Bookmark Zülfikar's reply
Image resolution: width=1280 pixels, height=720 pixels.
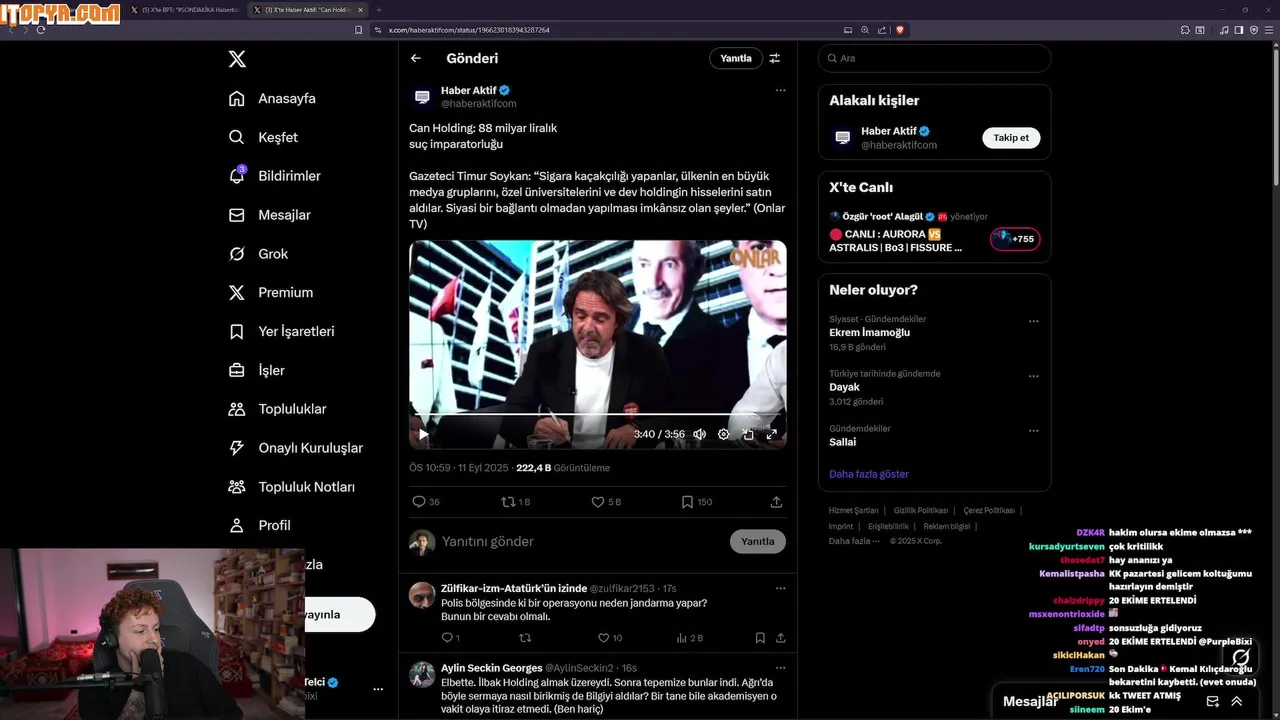click(760, 638)
